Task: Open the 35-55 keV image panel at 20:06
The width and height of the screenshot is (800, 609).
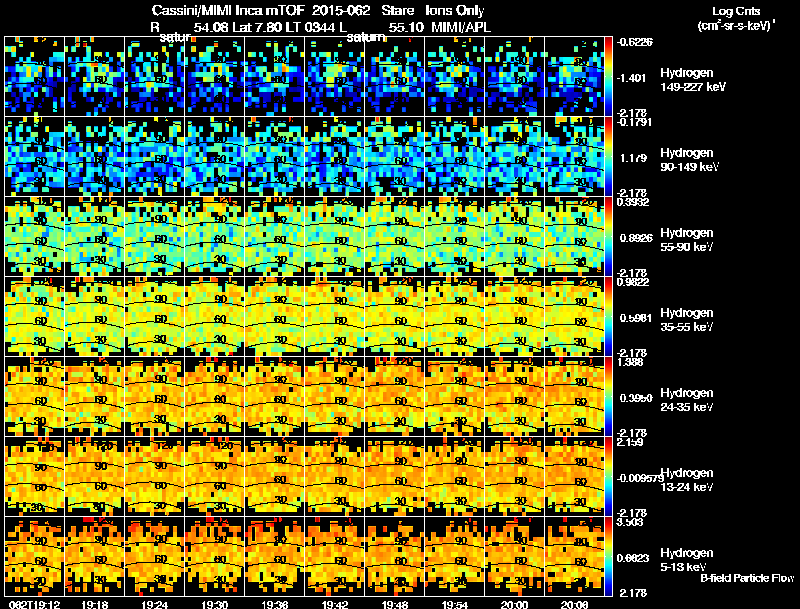Action: click(x=574, y=317)
